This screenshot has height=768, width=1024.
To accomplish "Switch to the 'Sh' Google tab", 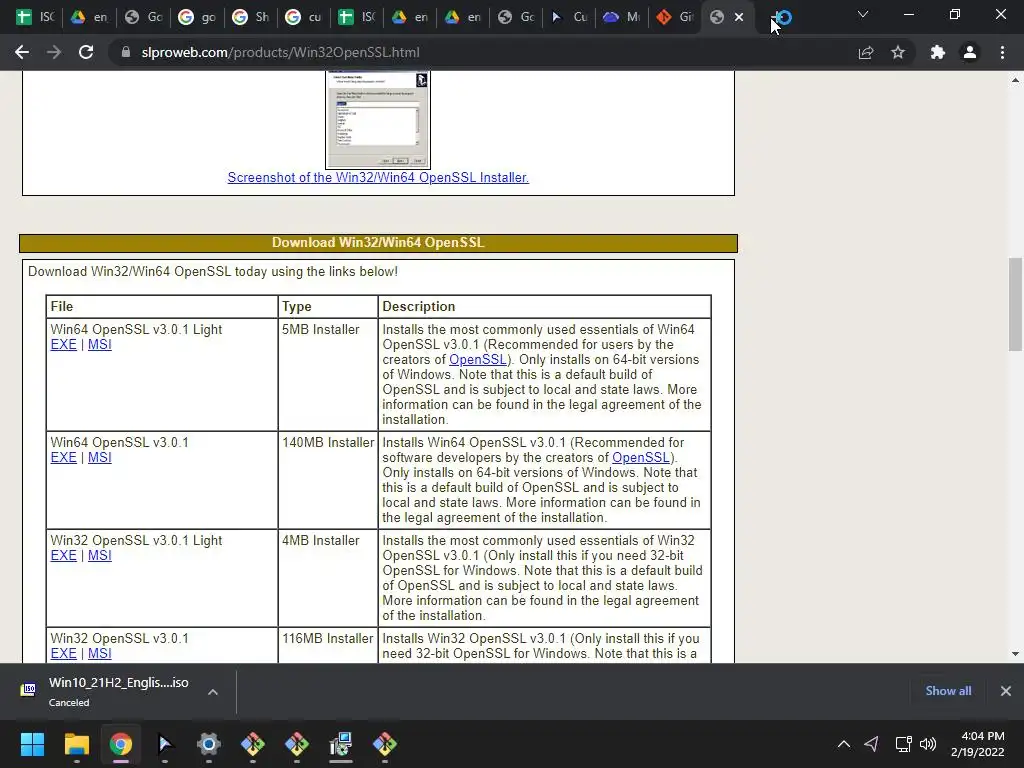I will click(x=251, y=18).
